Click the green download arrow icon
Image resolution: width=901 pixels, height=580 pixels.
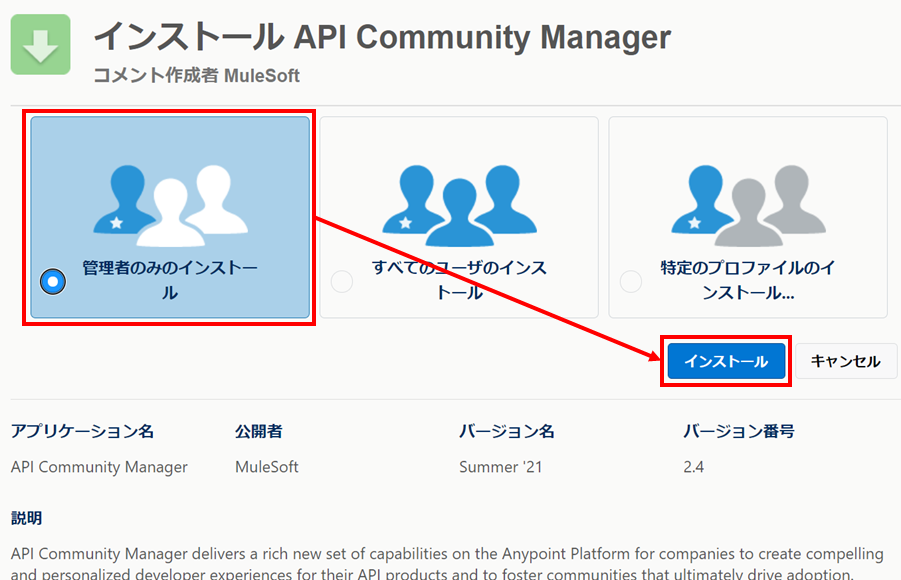point(40,45)
